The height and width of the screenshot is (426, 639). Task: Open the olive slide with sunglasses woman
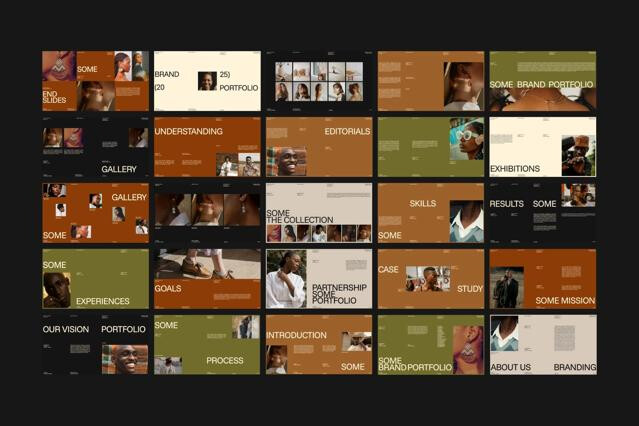pos(431,147)
